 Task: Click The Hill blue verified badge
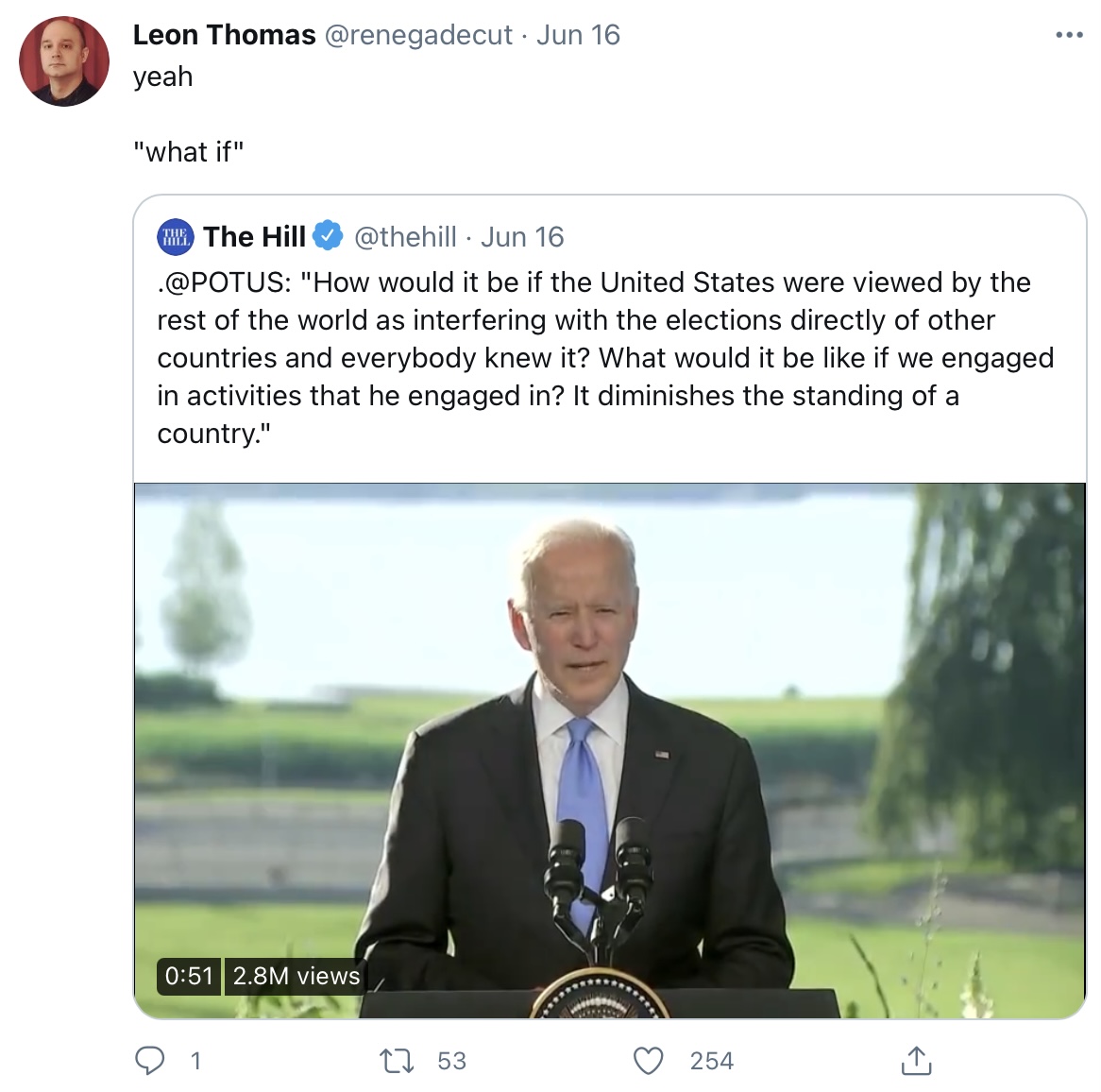[328, 236]
